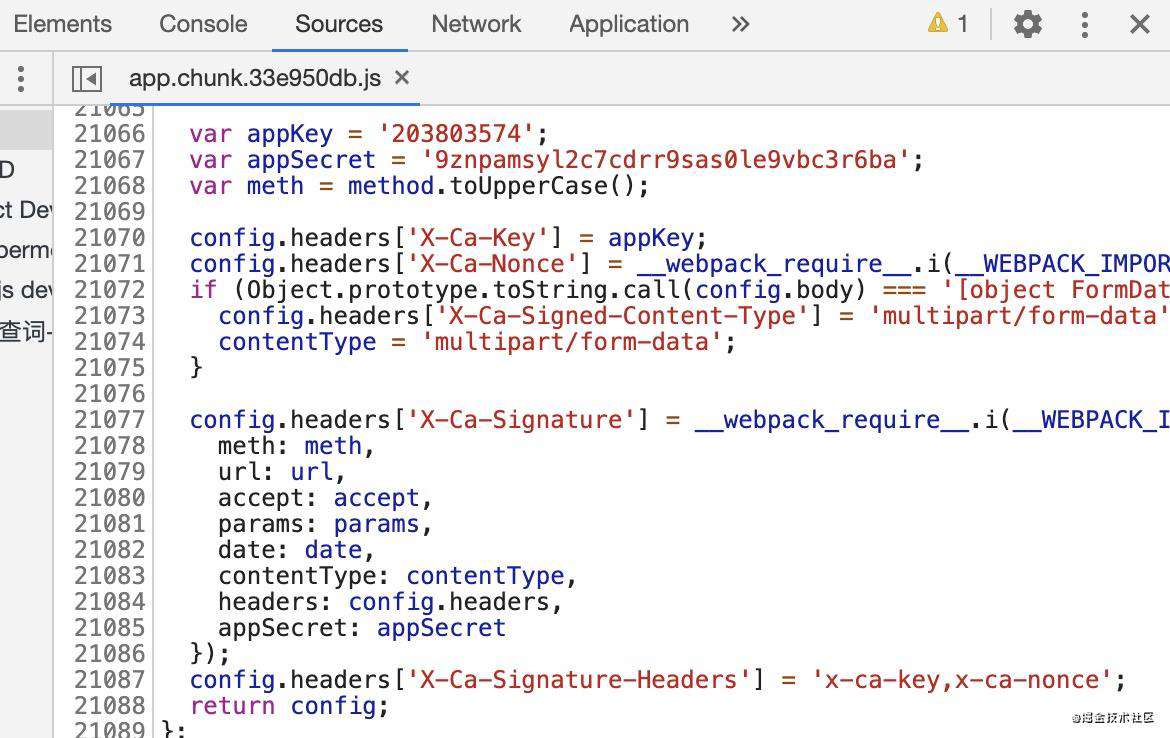Click the url: url property

pyautogui.click(x=282, y=472)
